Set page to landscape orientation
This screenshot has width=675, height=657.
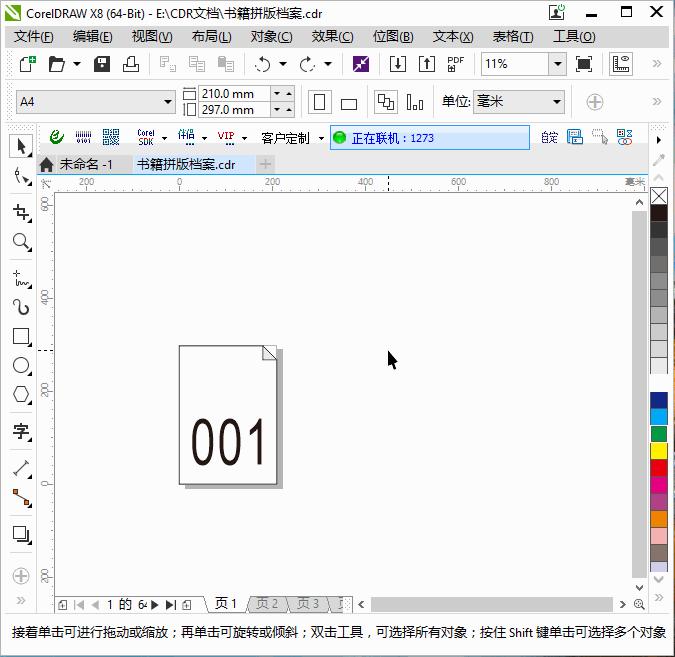coord(349,104)
